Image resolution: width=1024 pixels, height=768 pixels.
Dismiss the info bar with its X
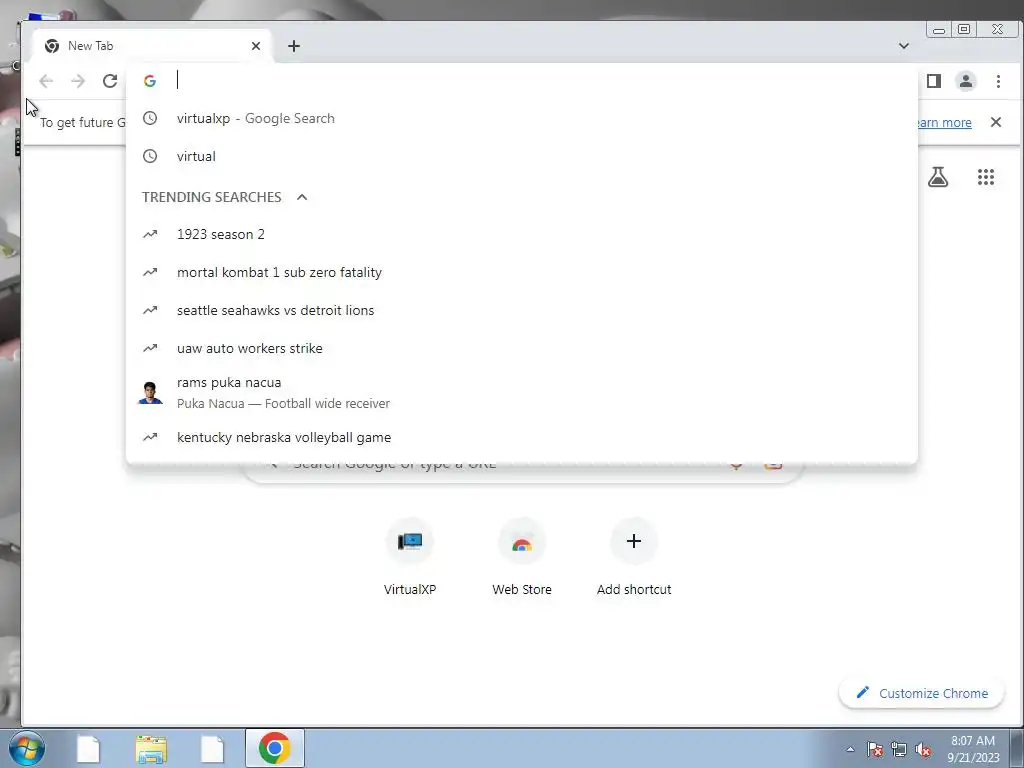tap(996, 122)
